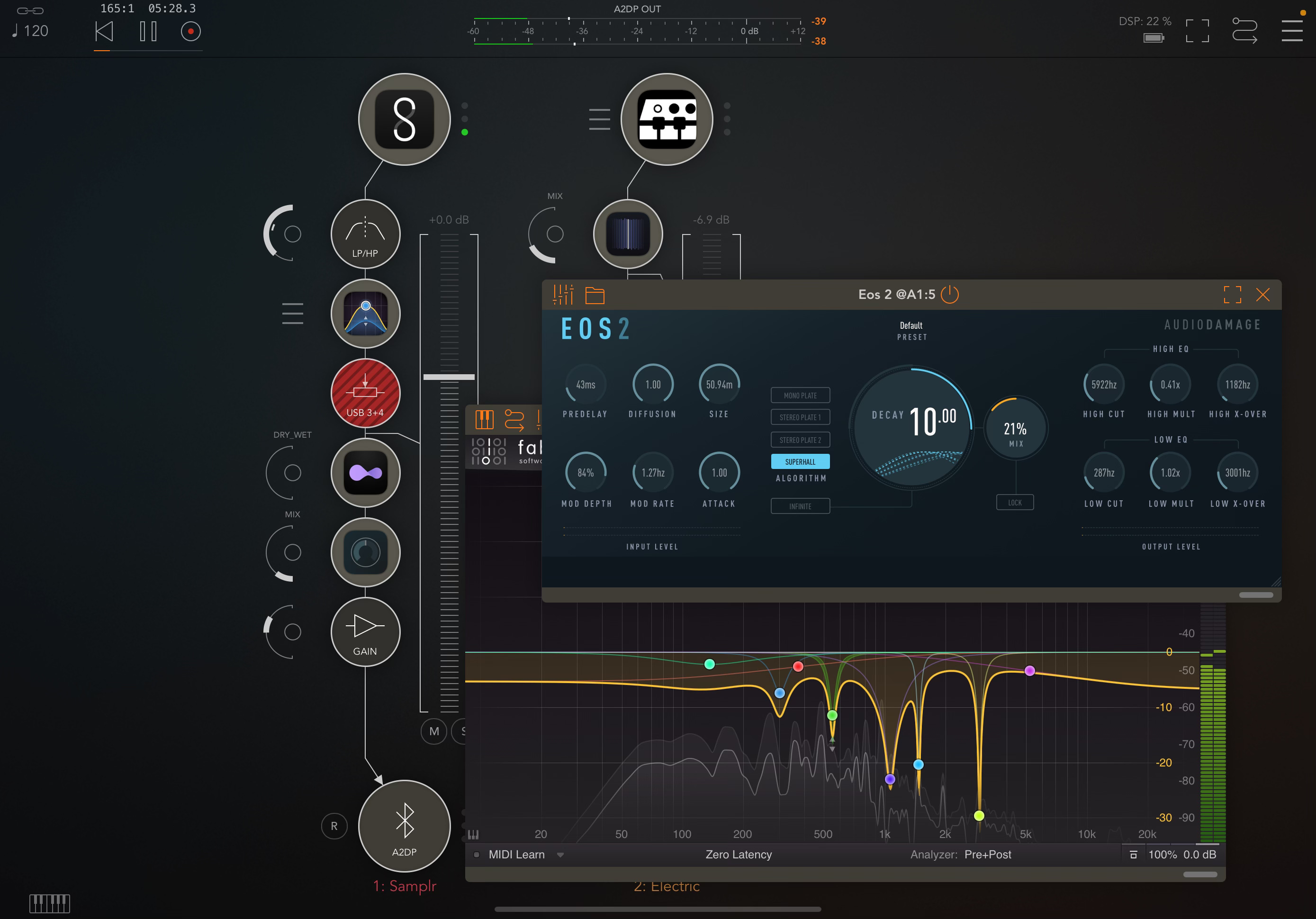Click the Electric channel MIX knob
Viewport: 1316px width, 919px height.
pyautogui.click(x=555, y=234)
